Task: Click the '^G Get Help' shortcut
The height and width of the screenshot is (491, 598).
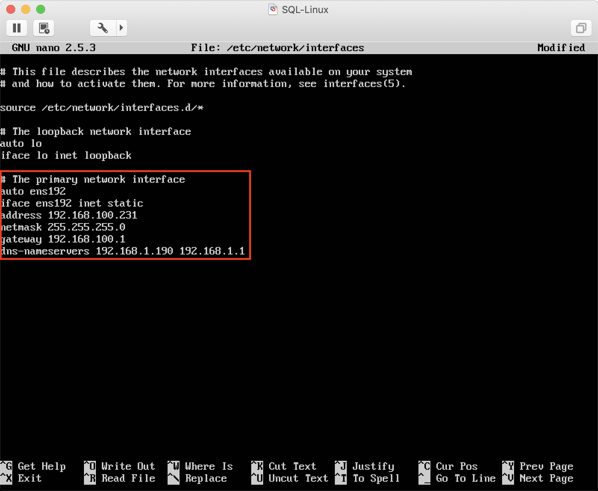Action: coord(33,466)
